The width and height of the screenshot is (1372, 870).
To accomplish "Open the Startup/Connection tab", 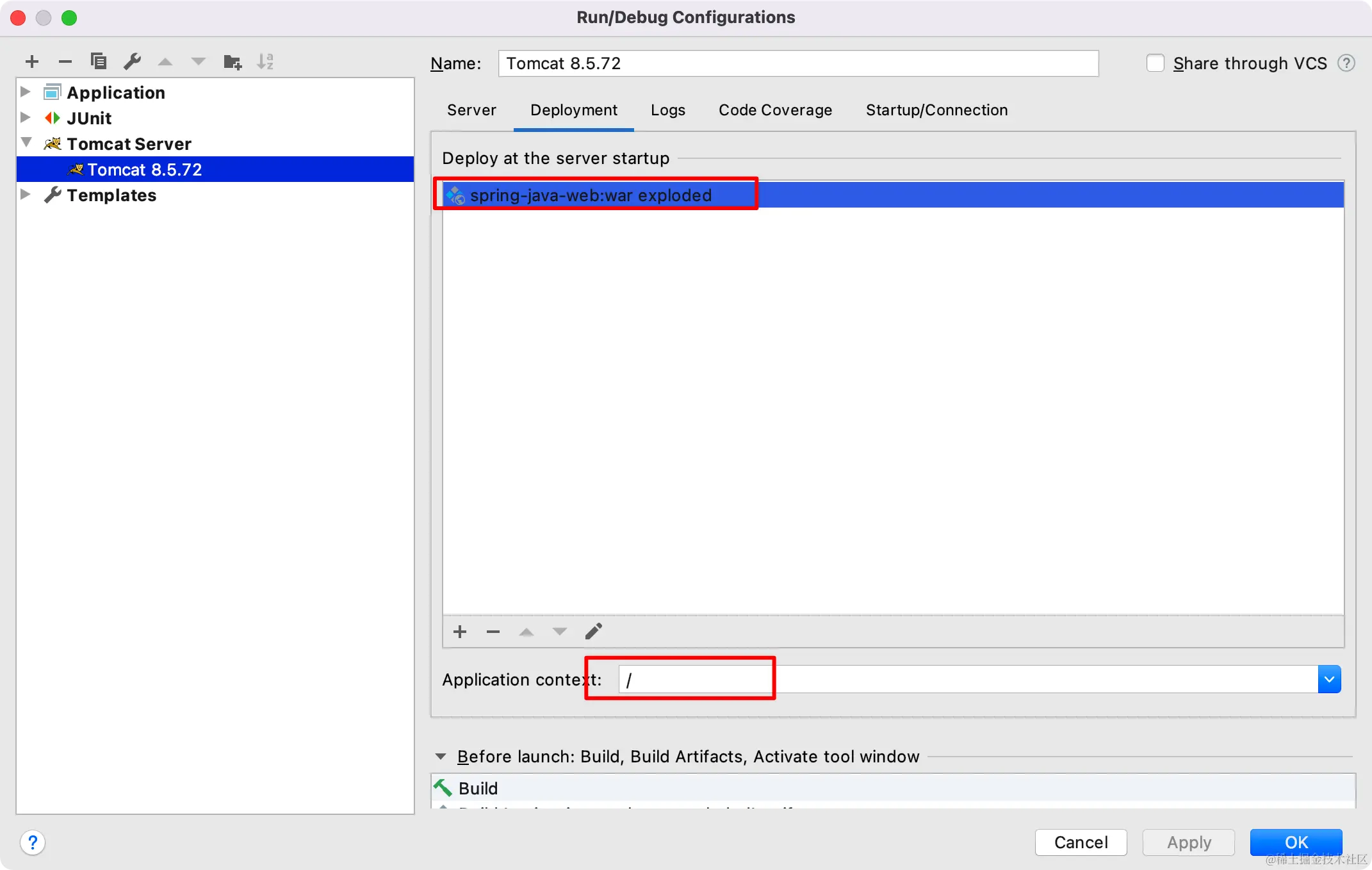I will 936,110.
